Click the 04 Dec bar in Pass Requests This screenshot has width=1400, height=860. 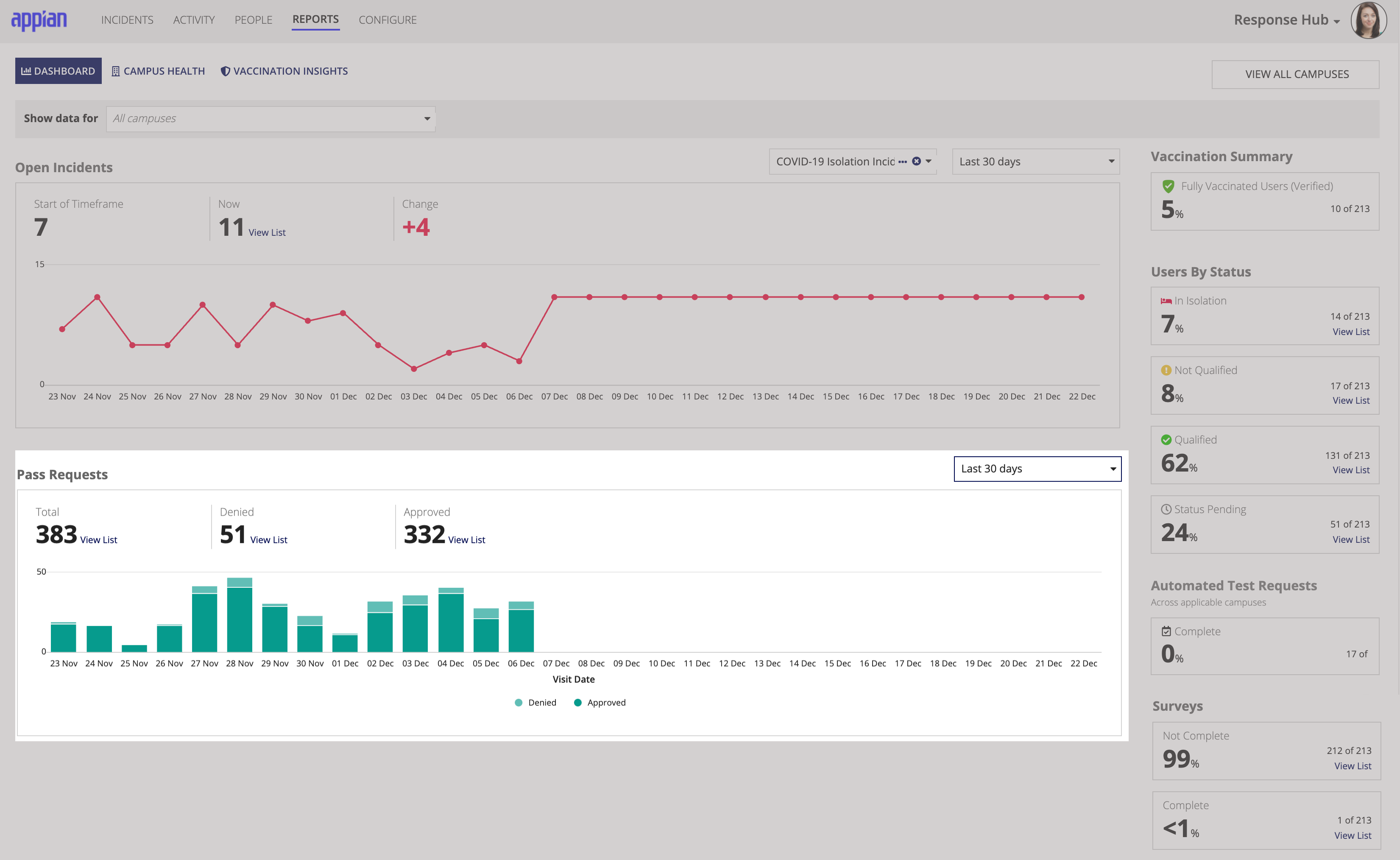(x=451, y=620)
